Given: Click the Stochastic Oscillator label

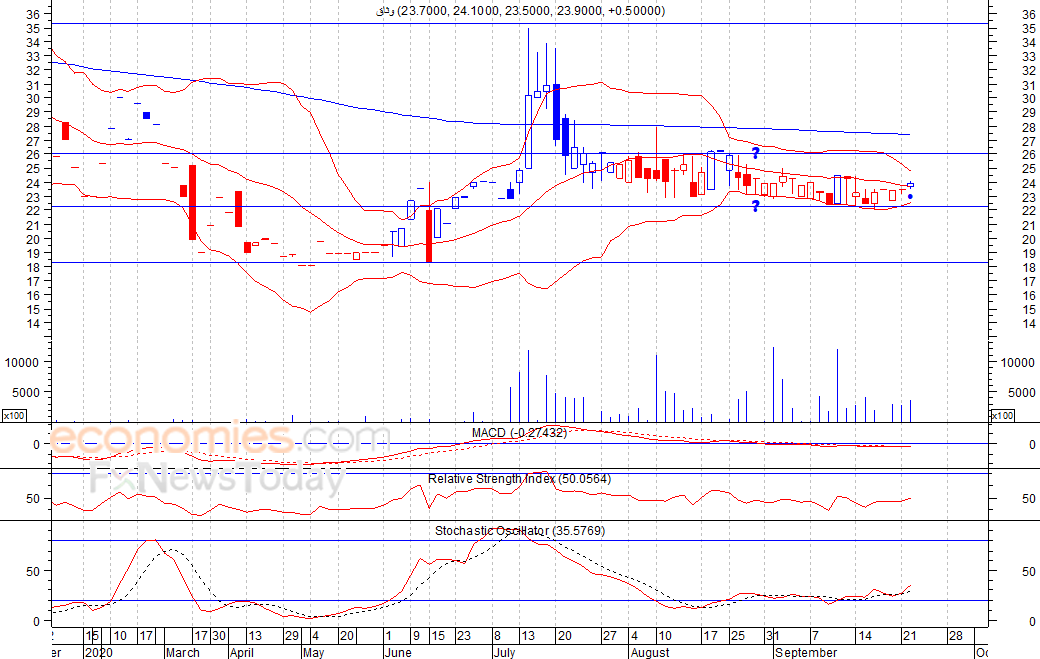Looking at the screenshot, I should 519,531.
